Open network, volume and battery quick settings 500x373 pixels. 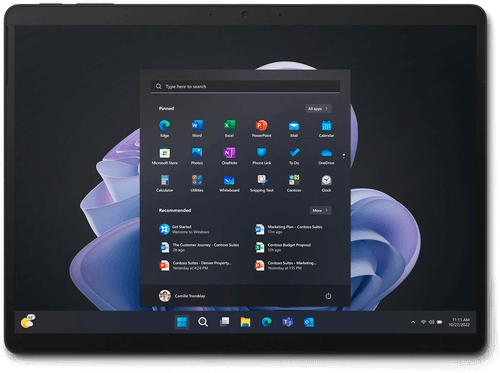[x=432, y=322]
